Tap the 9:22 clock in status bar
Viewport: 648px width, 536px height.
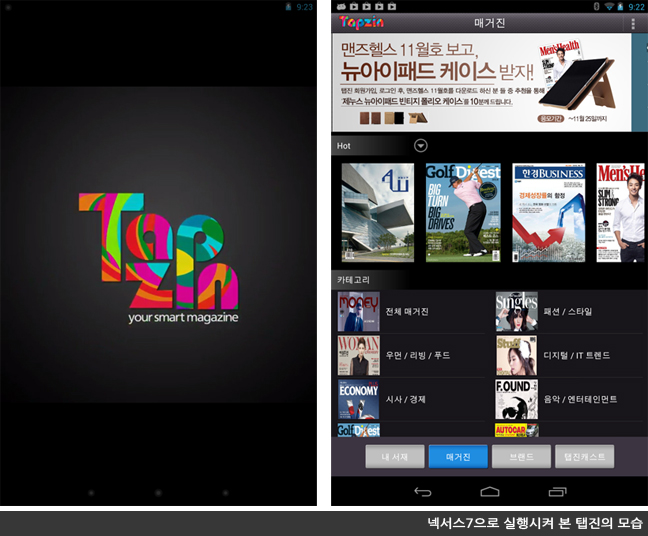pos(636,7)
